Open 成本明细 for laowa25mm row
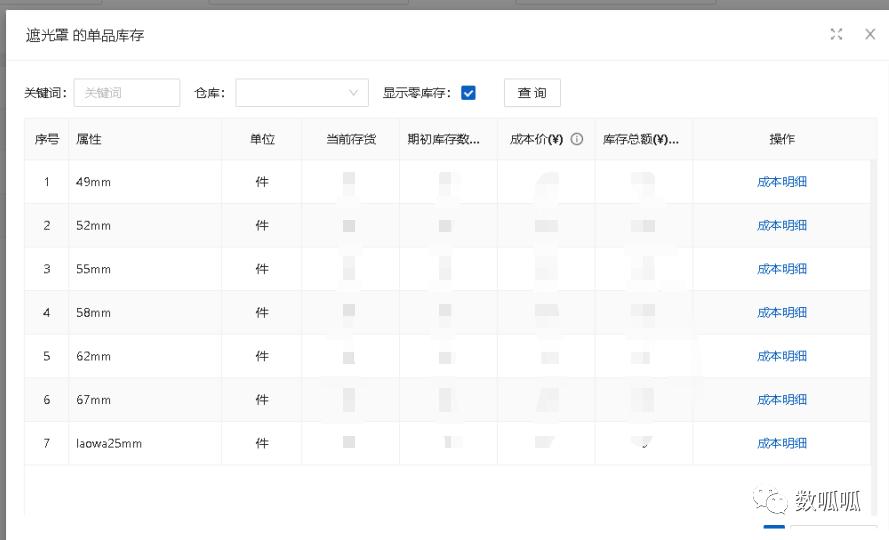Viewport: 889px width, 540px height. [782, 444]
